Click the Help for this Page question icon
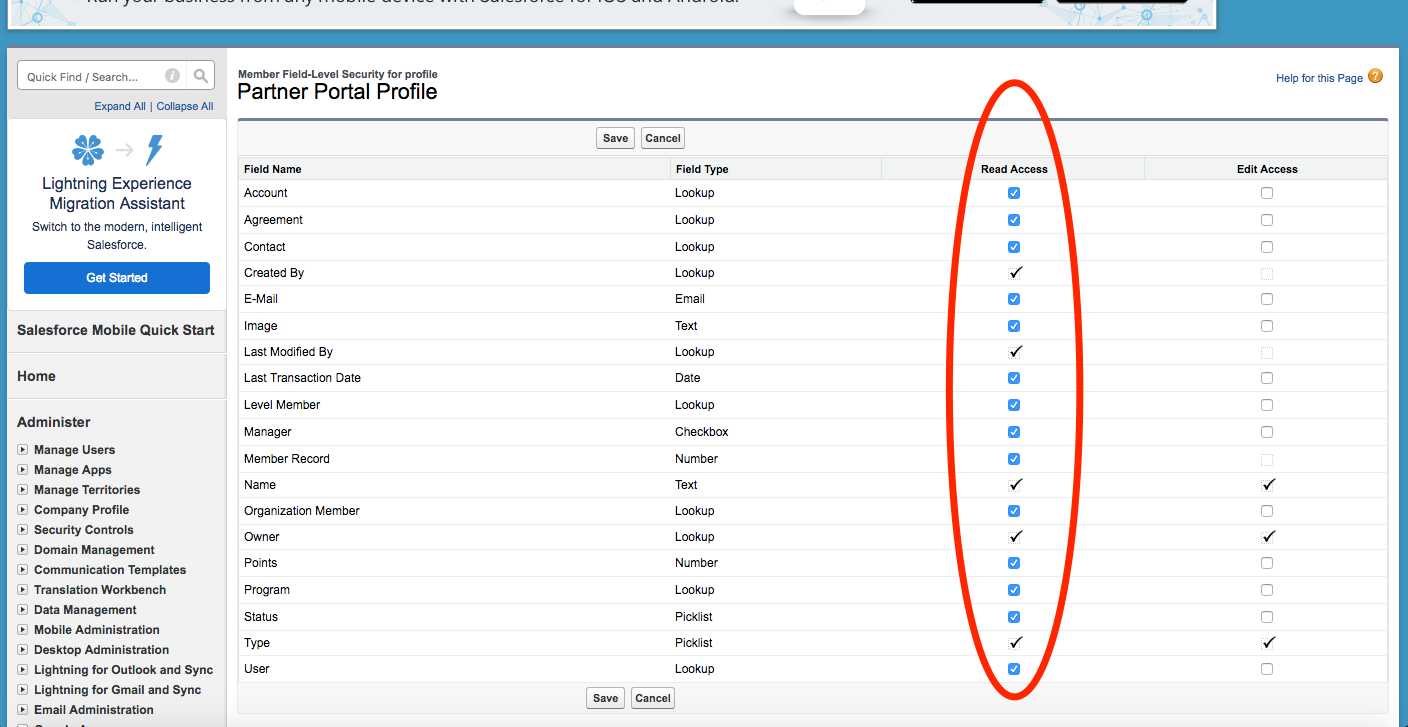 [x=1376, y=77]
